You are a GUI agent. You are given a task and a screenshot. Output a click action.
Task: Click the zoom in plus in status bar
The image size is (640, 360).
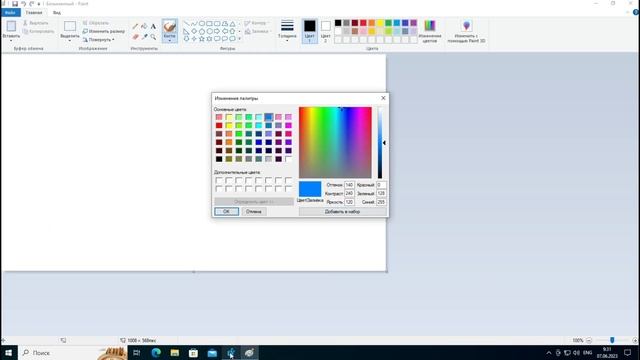pos(635,340)
